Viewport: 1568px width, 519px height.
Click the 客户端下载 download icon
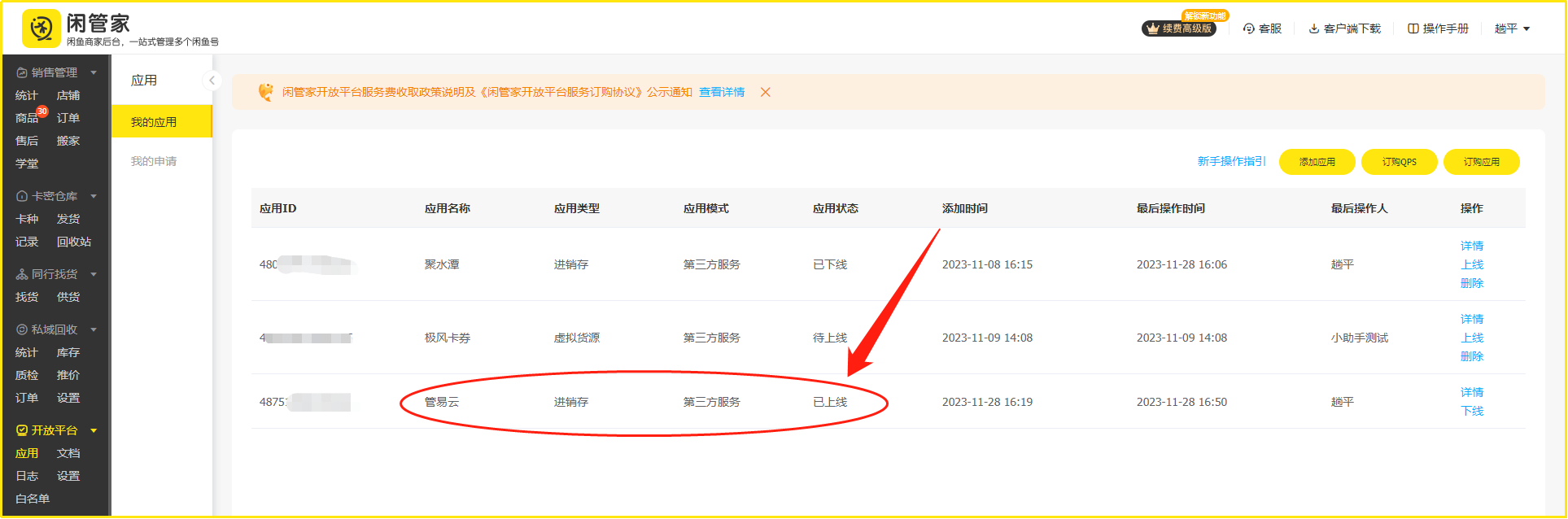[x=1313, y=28]
